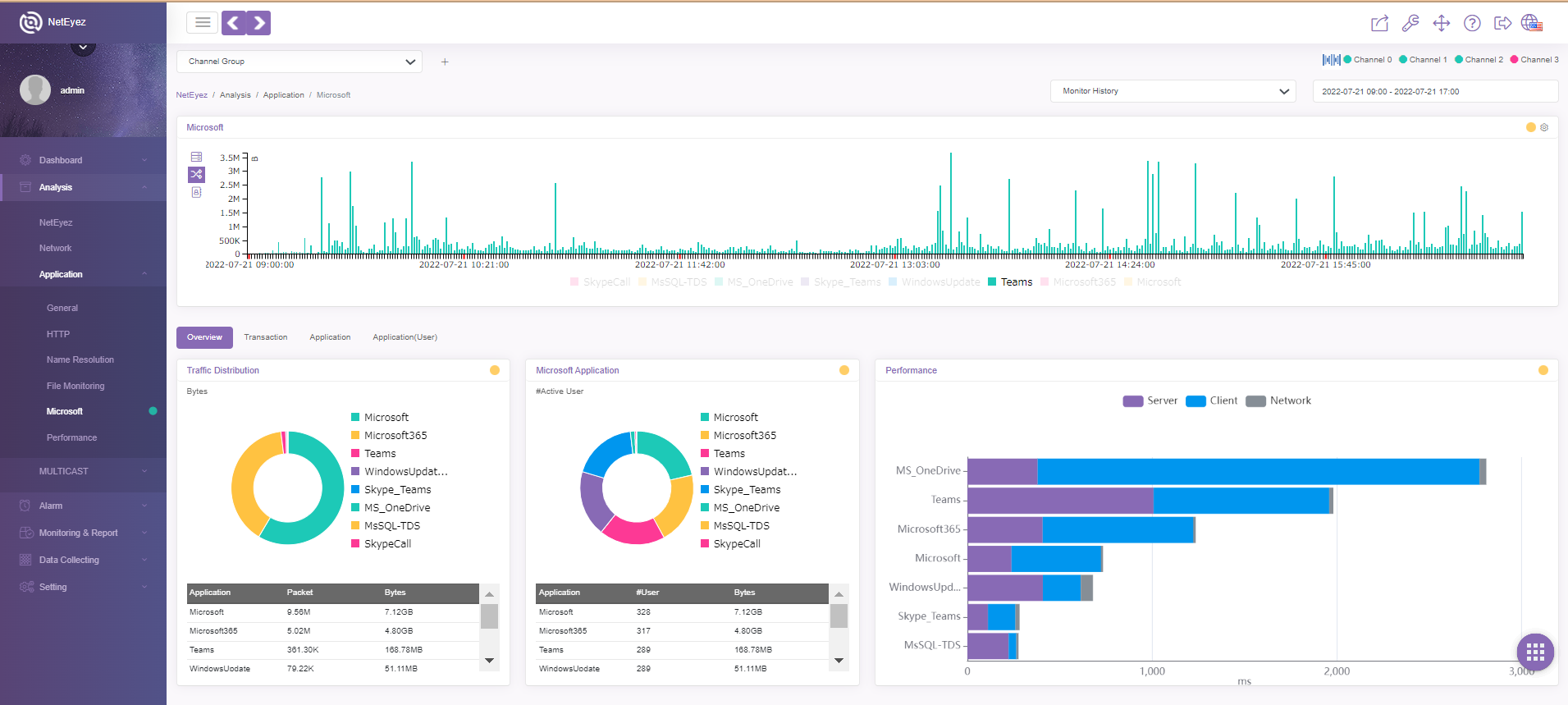Open General under Application sidebar
Image resolution: width=1568 pixels, height=705 pixels.
[x=62, y=308]
